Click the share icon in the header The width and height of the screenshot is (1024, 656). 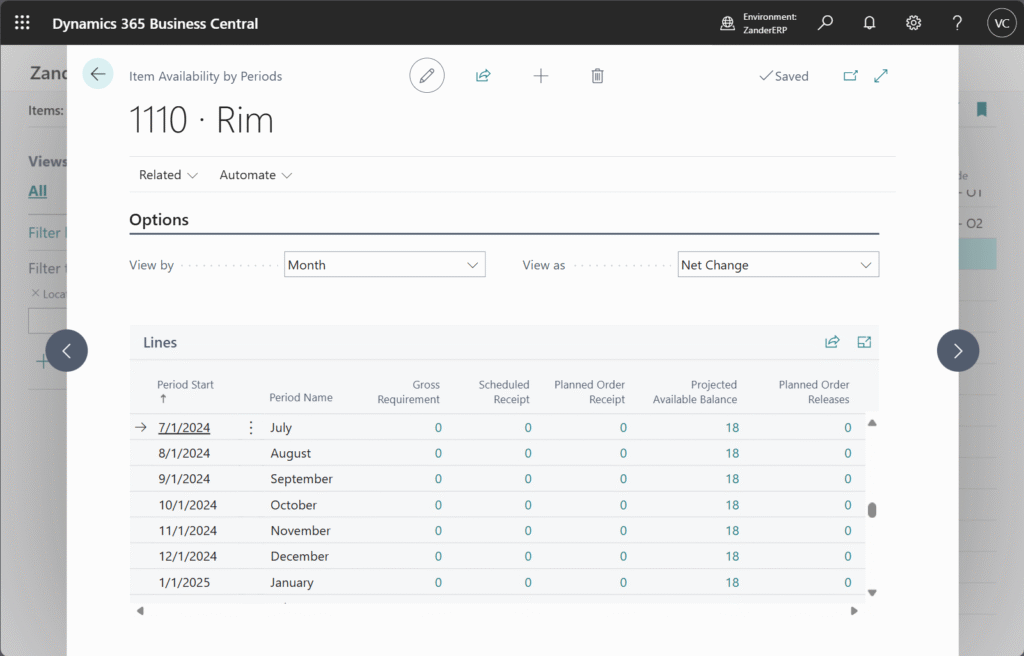[x=483, y=76]
